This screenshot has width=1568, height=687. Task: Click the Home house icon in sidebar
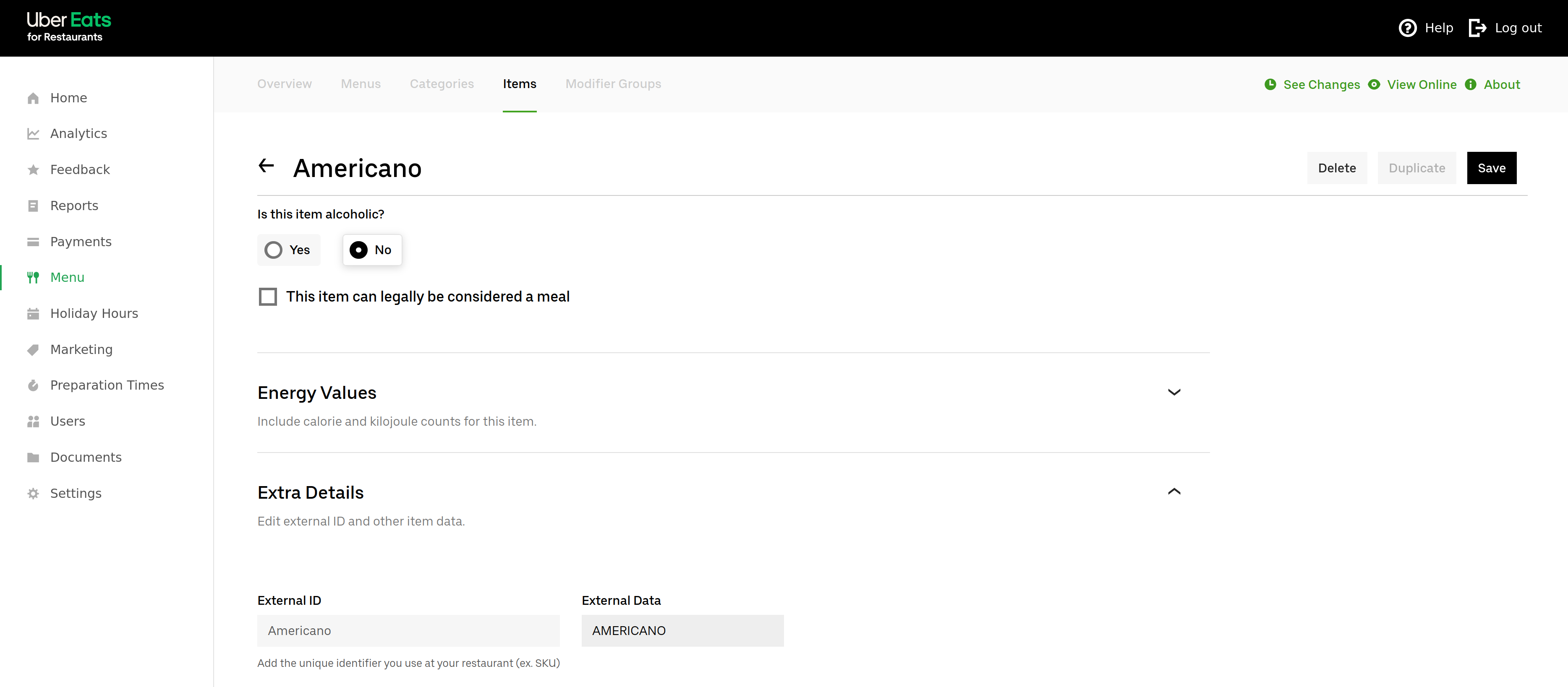[x=34, y=98]
